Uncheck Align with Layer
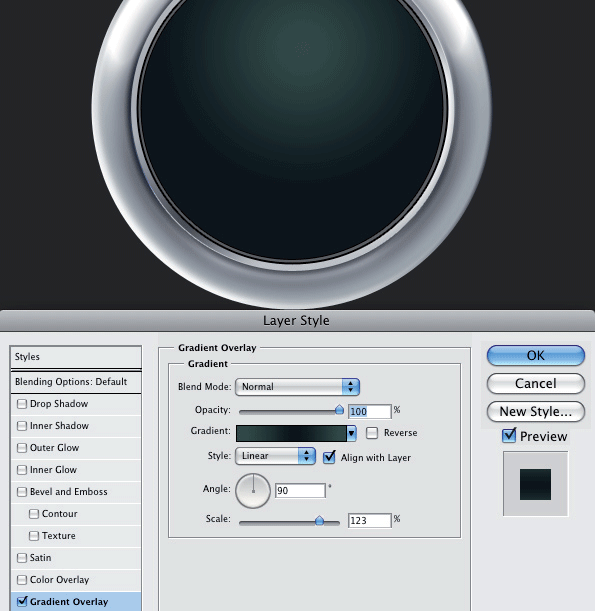This screenshot has height=611, width=595. point(329,457)
